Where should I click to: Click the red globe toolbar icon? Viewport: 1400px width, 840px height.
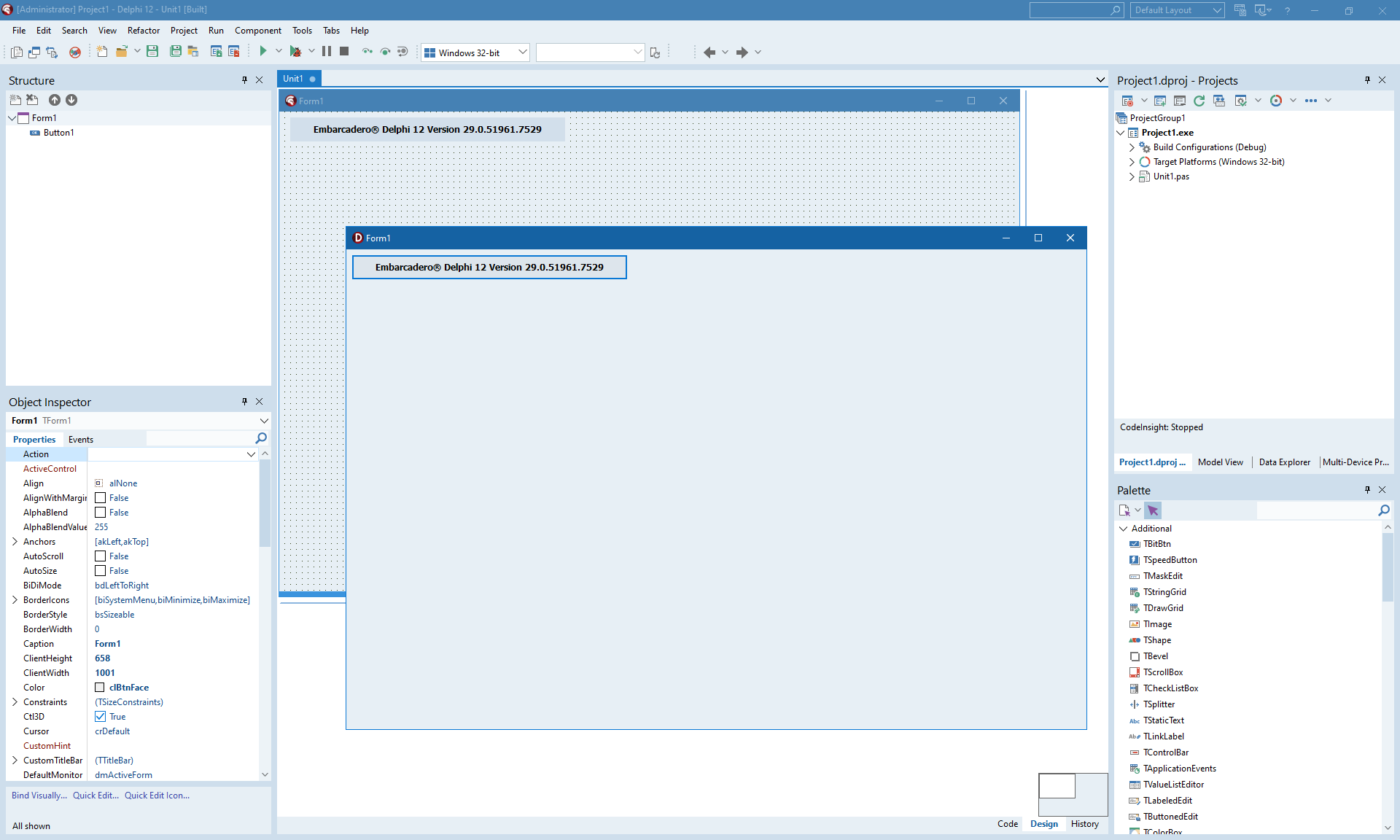75,52
